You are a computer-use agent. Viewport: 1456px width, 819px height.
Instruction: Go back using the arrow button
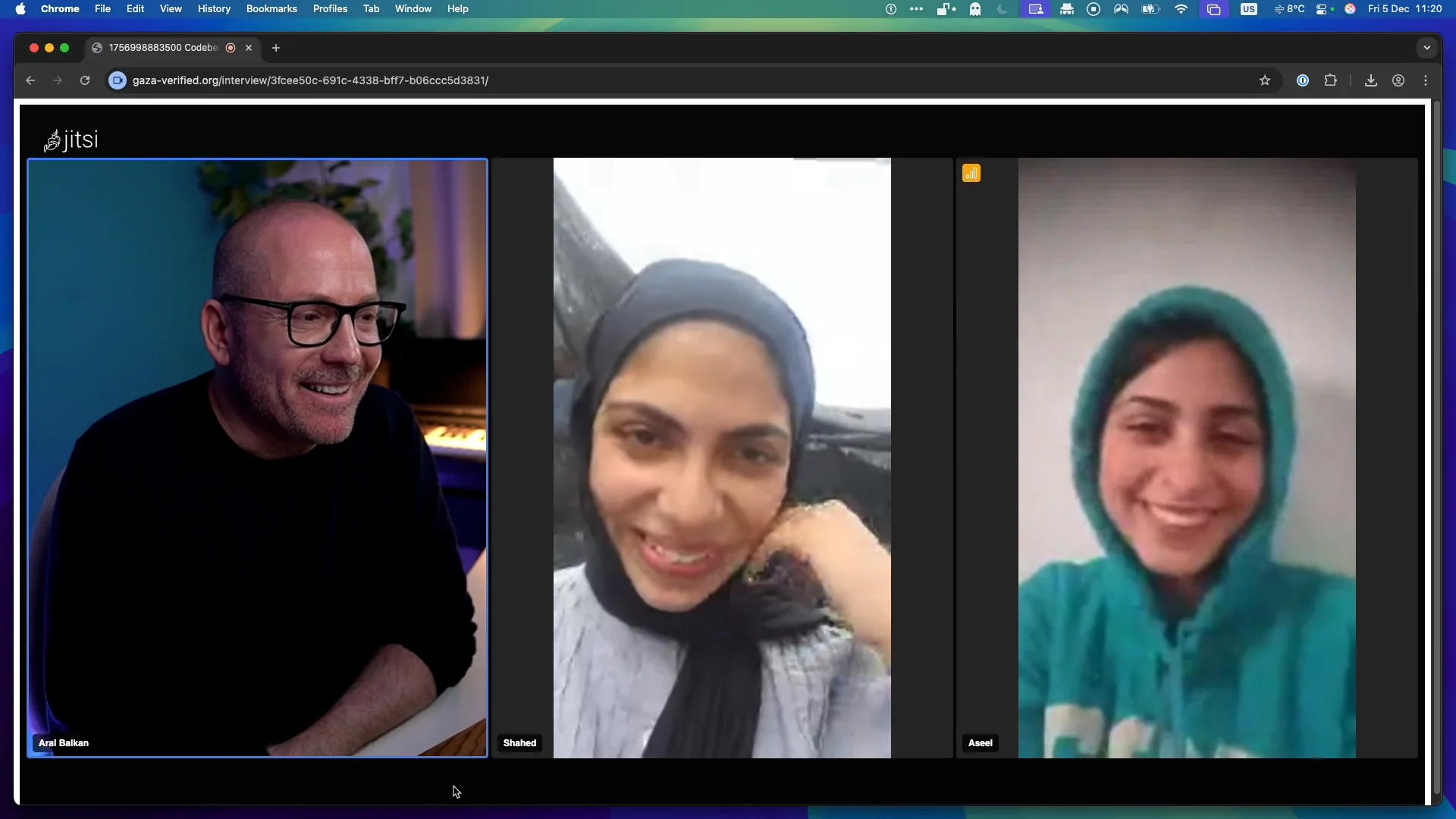(x=30, y=80)
